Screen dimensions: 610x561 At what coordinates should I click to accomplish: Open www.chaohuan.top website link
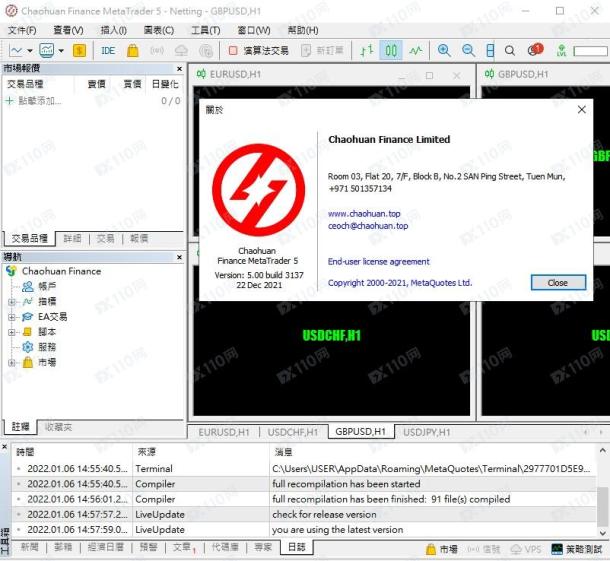364,214
